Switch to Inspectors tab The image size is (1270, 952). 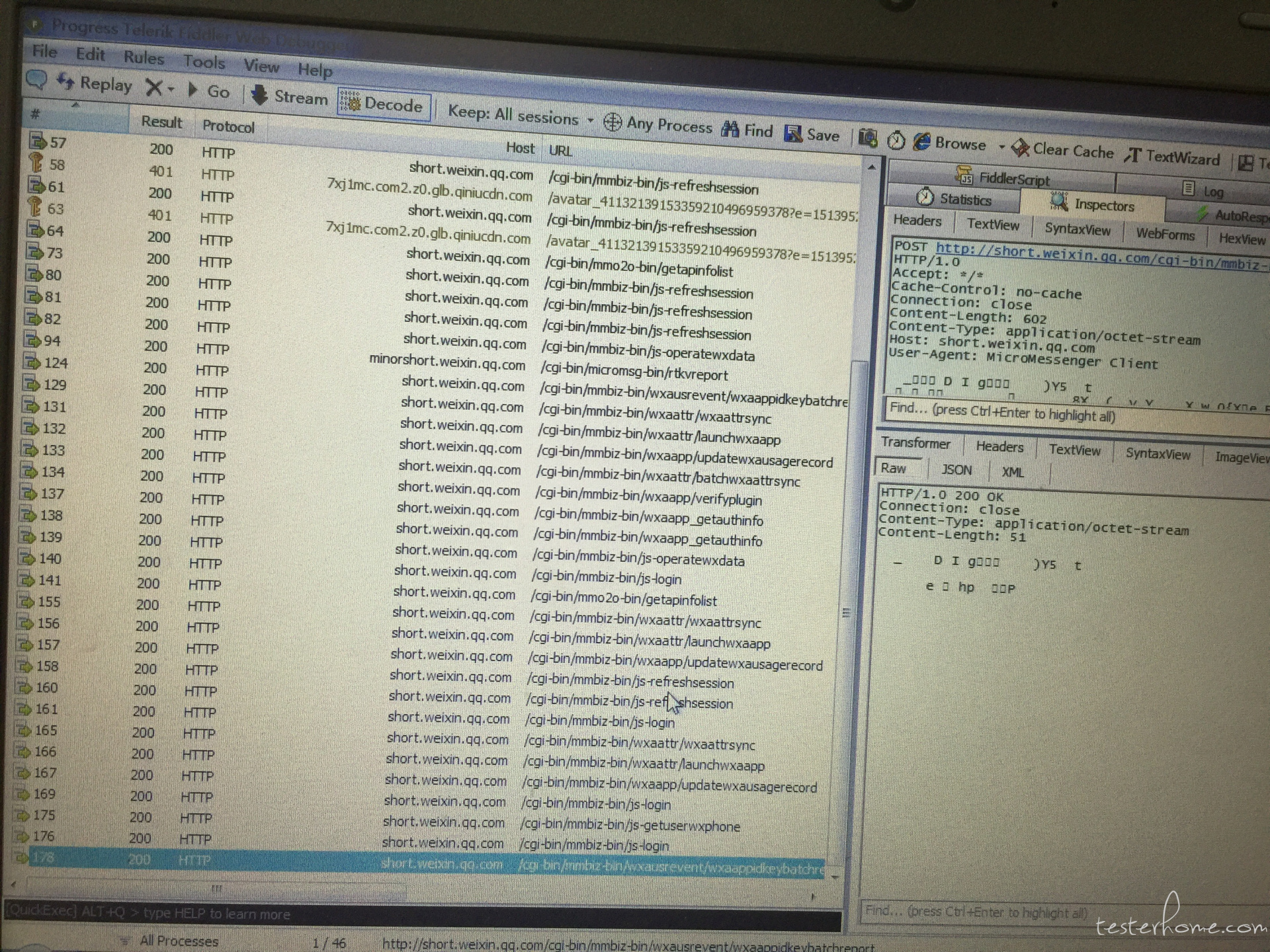click(1093, 204)
